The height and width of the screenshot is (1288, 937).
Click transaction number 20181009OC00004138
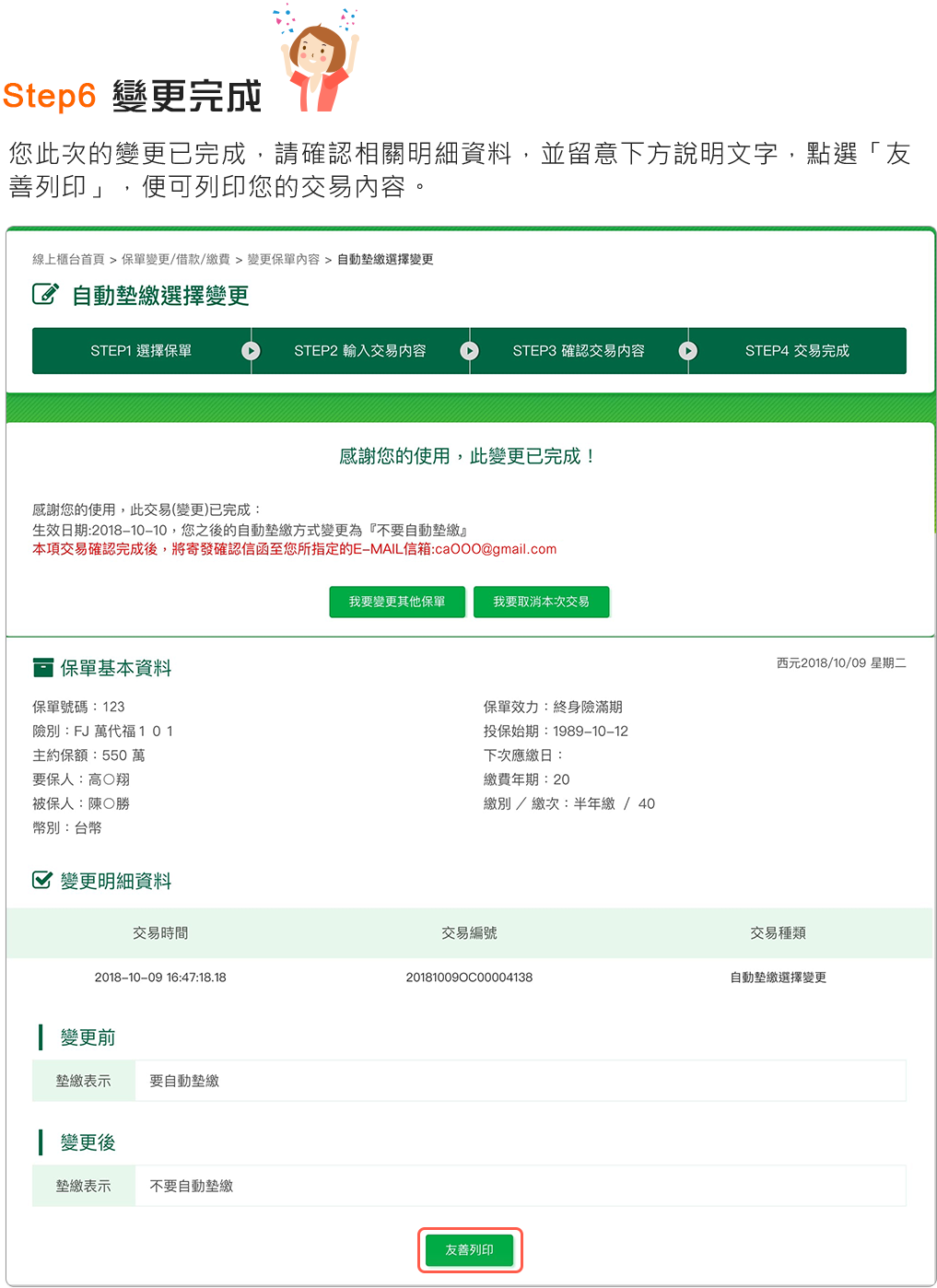pyautogui.click(x=469, y=978)
